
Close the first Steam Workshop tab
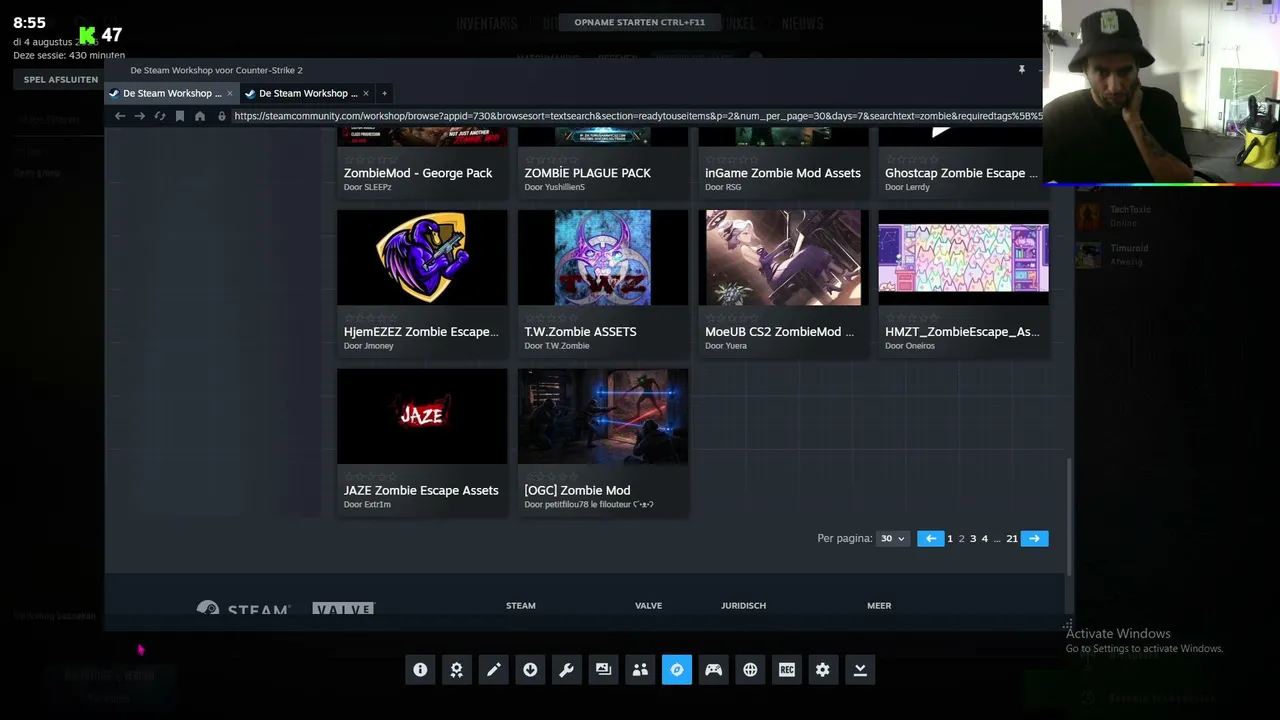point(229,93)
